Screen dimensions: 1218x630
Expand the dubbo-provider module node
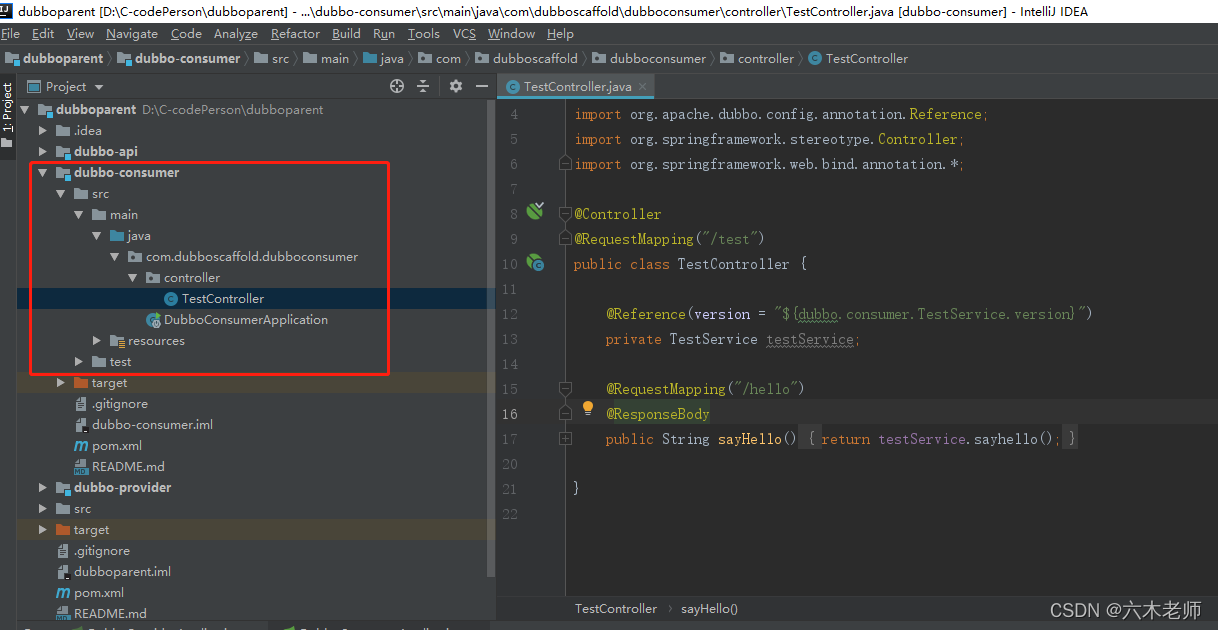point(43,488)
